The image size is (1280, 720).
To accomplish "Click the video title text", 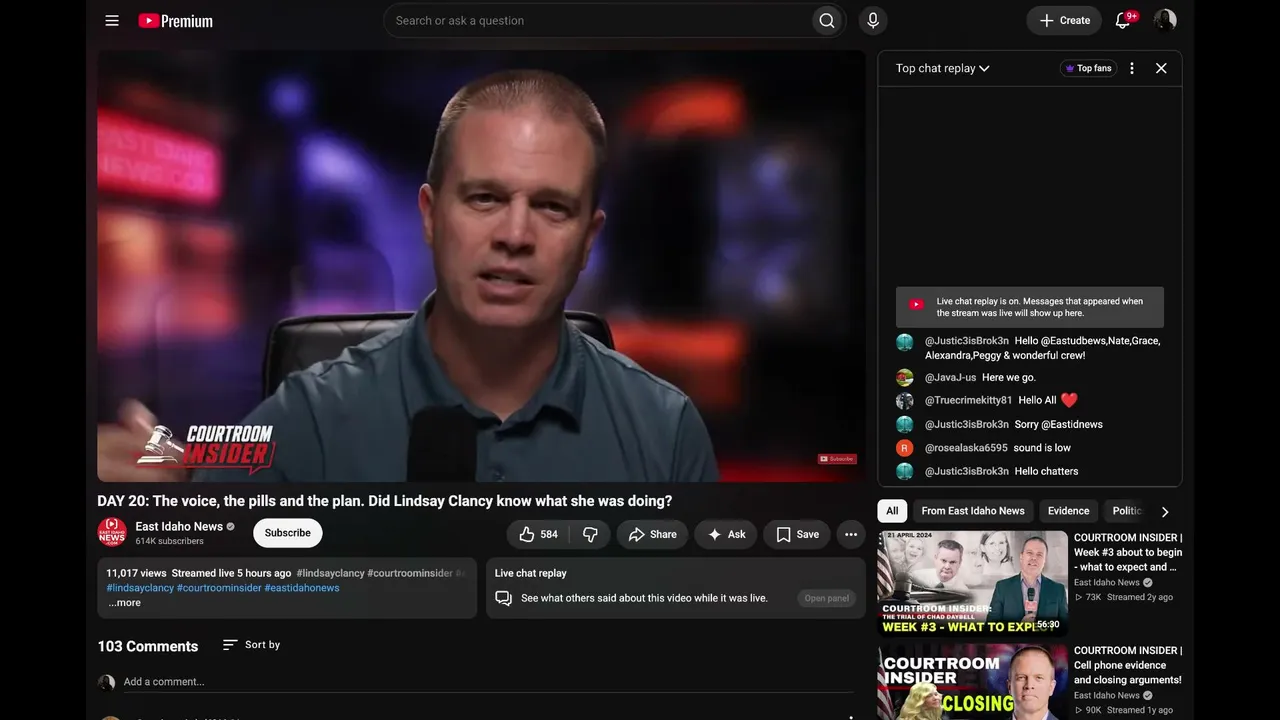I will pos(385,501).
